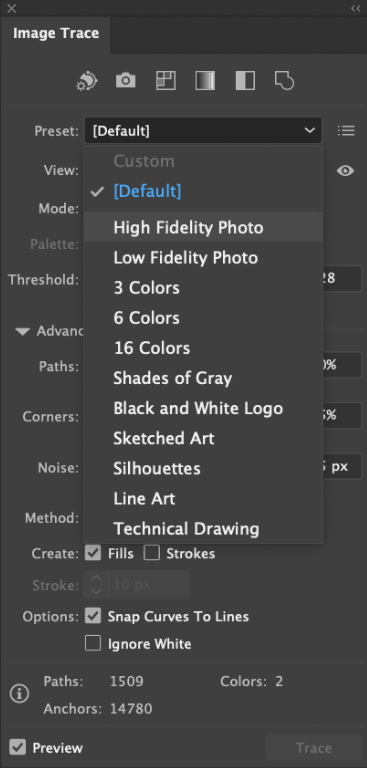Click the info icon beside Paths
The height and width of the screenshot is (768, 367).
tap(20, 694)
